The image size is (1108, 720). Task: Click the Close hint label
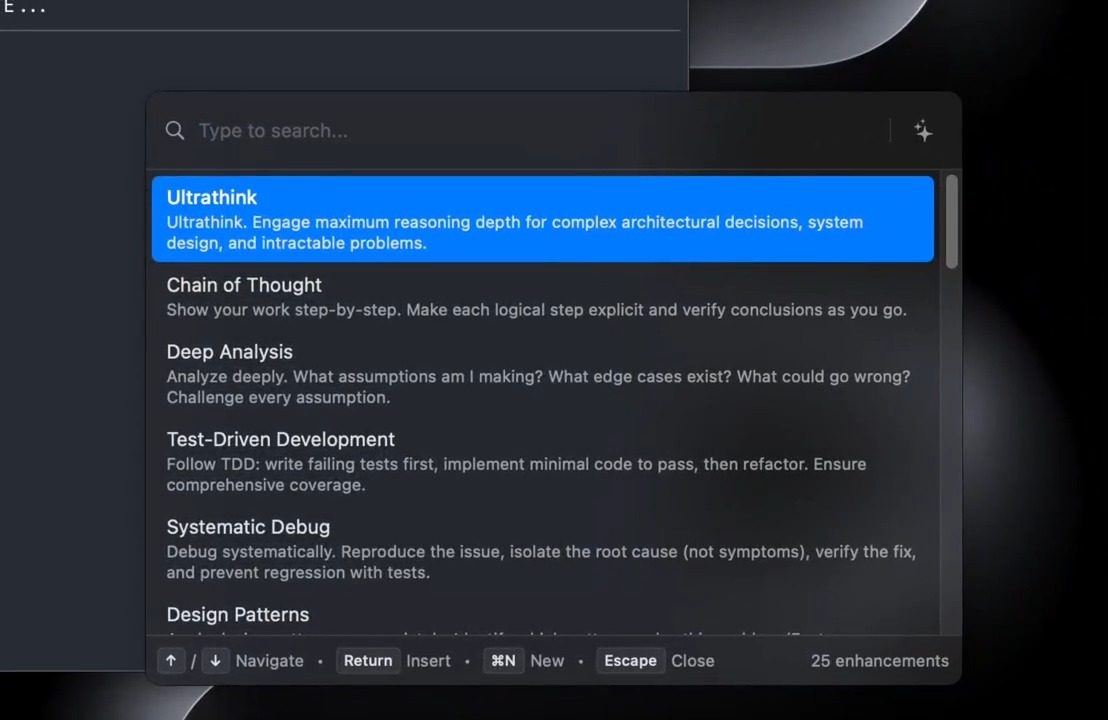692,661
